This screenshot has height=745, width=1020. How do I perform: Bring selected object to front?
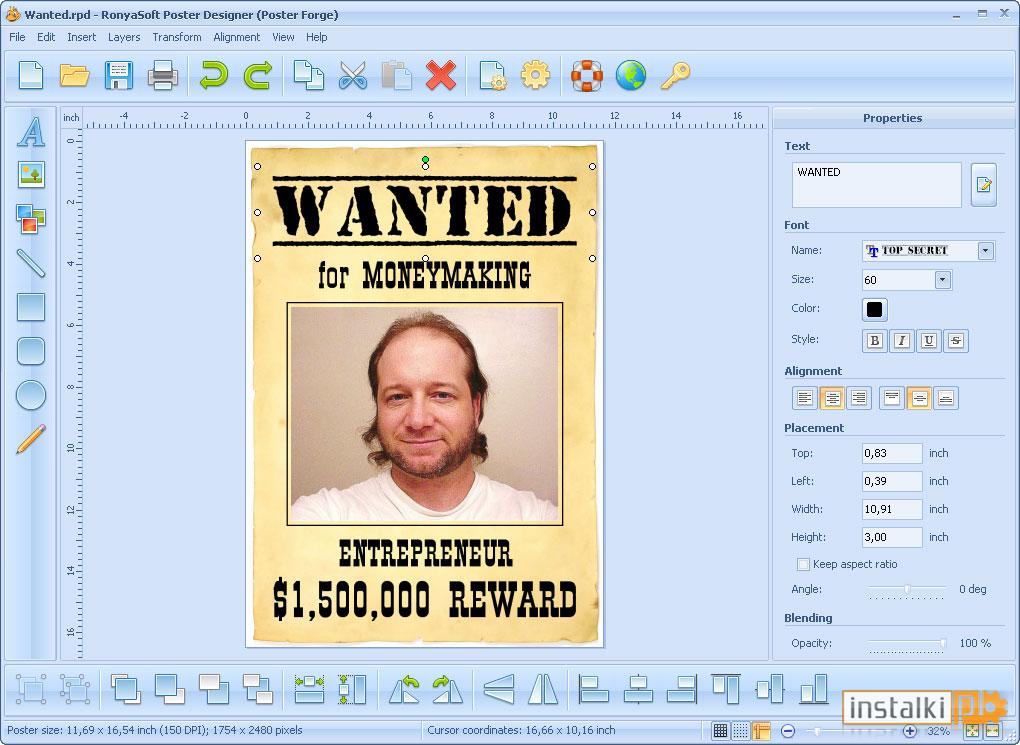tap(126, 688)
